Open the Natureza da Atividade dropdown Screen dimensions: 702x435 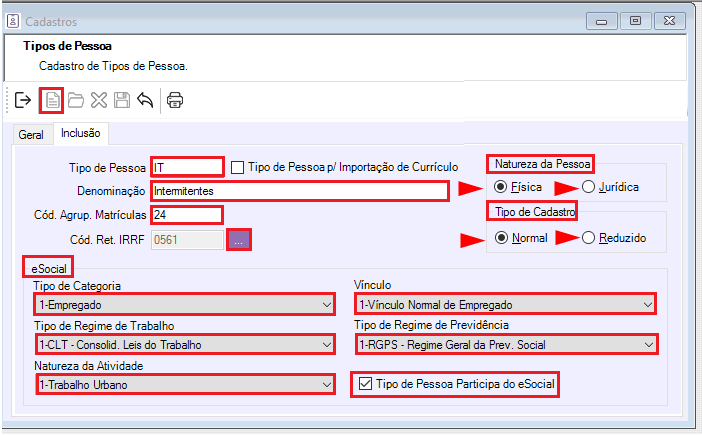(x=327, y=385)
